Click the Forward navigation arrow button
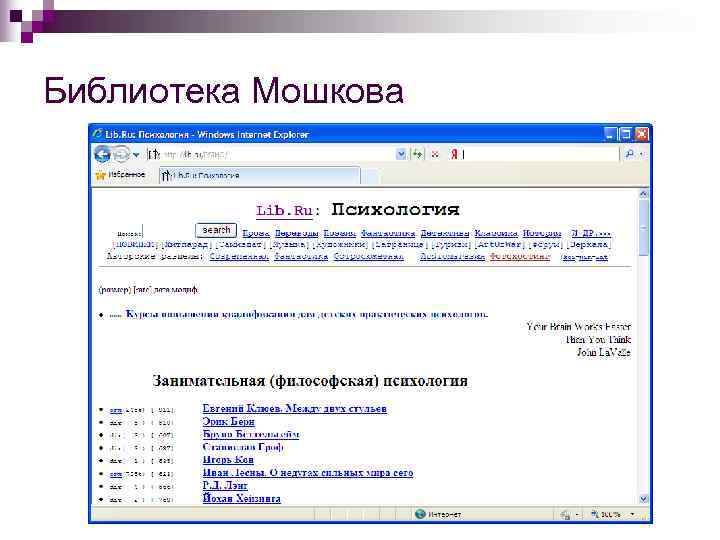 [x=121, y=155]
